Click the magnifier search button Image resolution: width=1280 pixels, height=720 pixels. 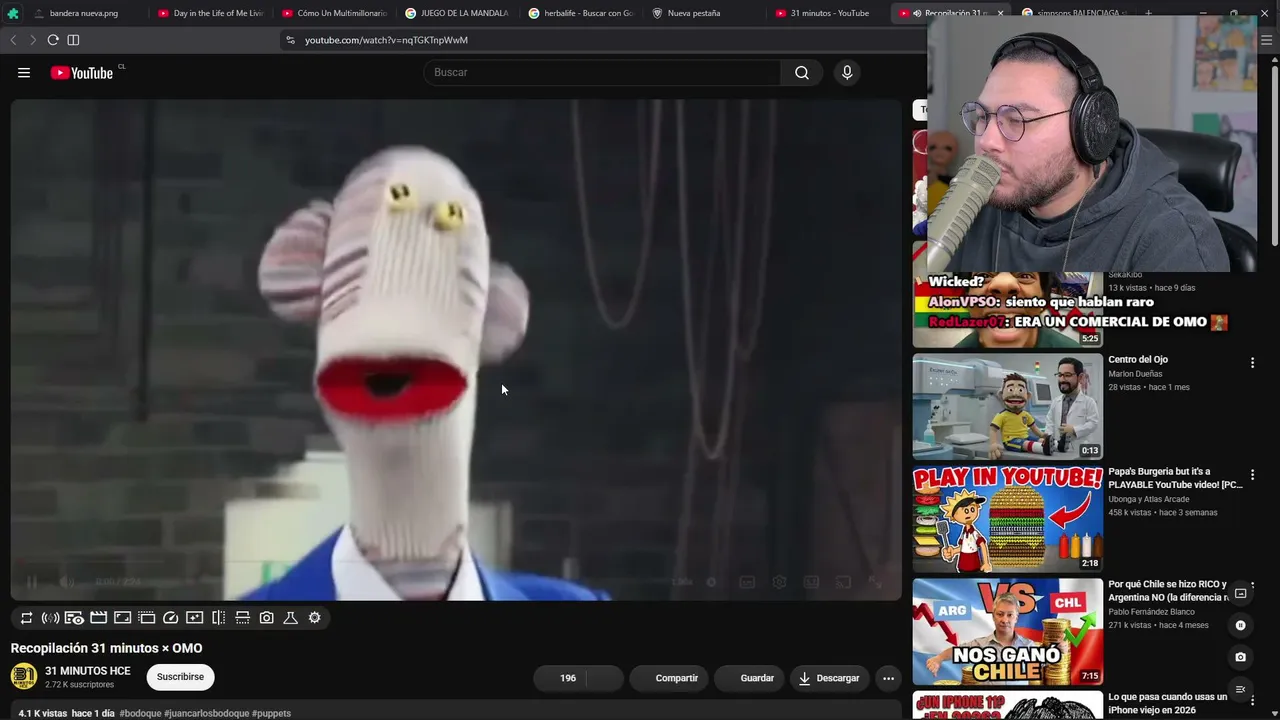[x=802, y=72]
